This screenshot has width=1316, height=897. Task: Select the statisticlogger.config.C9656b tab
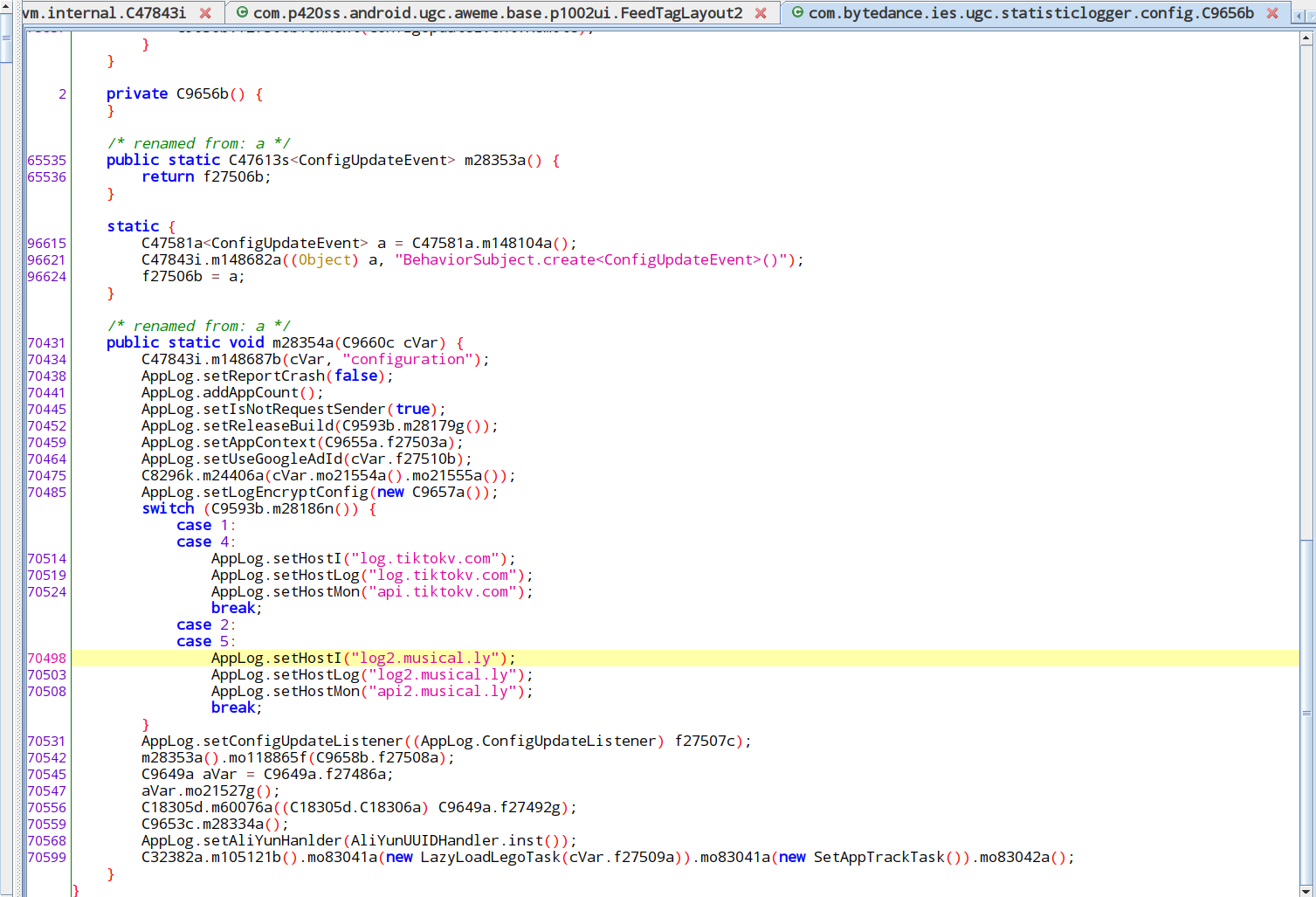point(1030,13)
